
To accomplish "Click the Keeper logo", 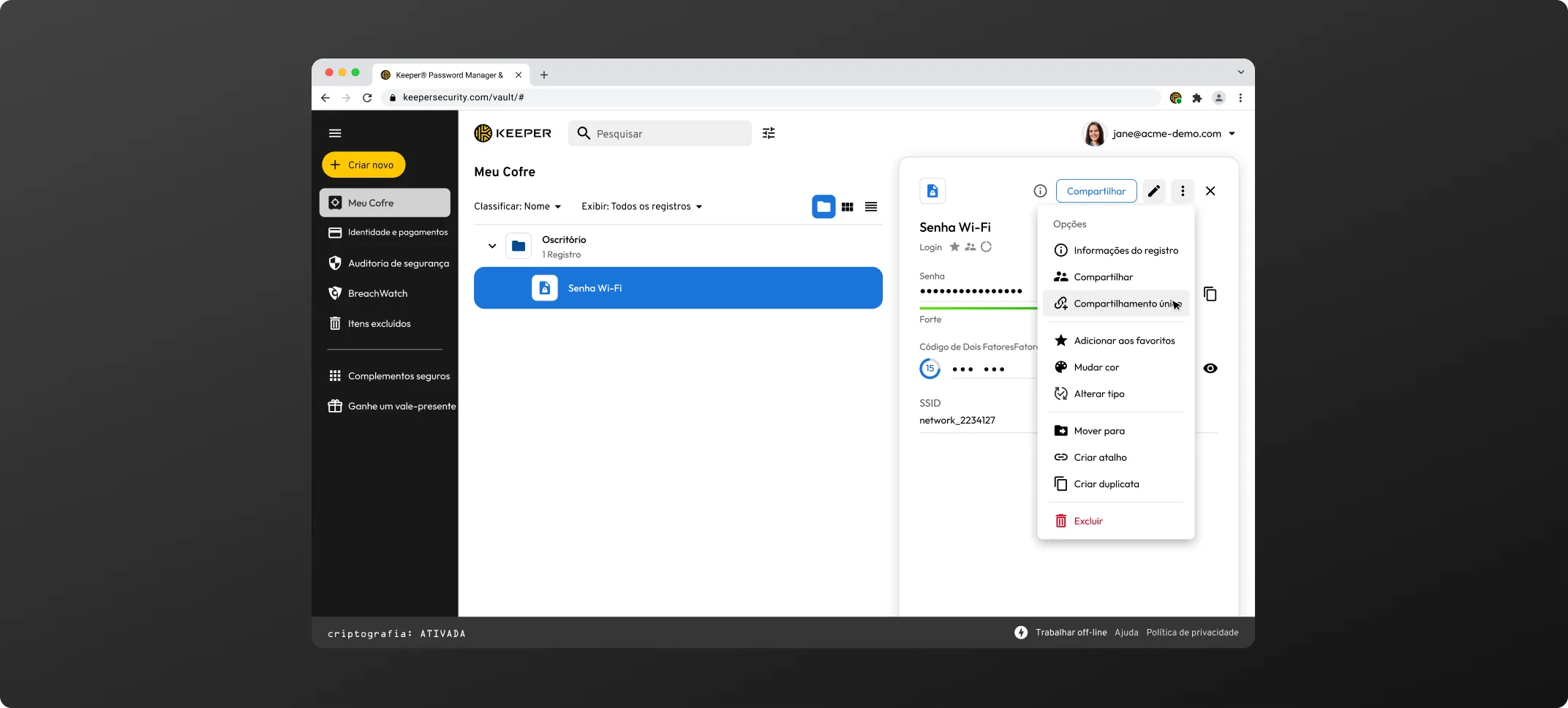I will coord(513,133).
